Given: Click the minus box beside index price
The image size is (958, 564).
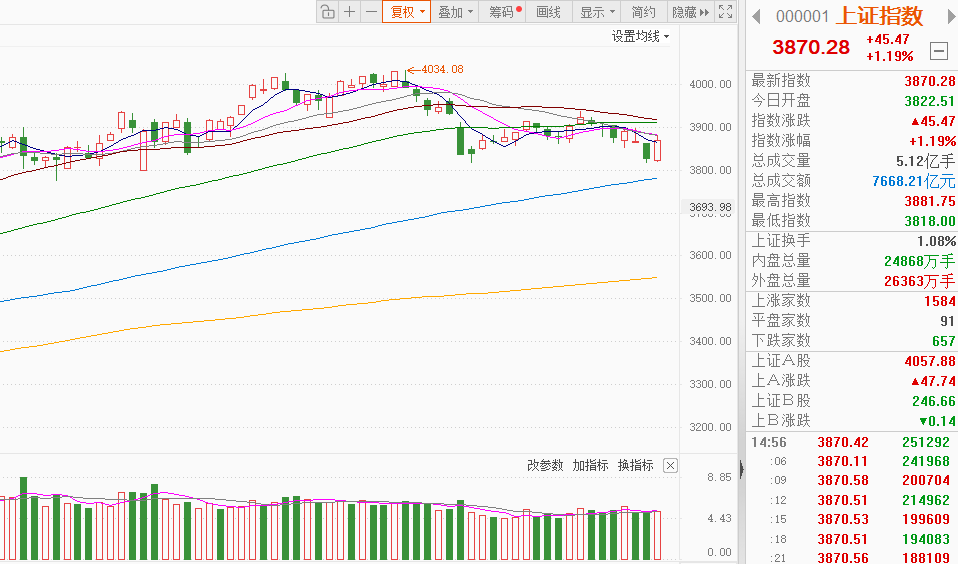Looking at the screenshot, I should (x=938, y=50).
